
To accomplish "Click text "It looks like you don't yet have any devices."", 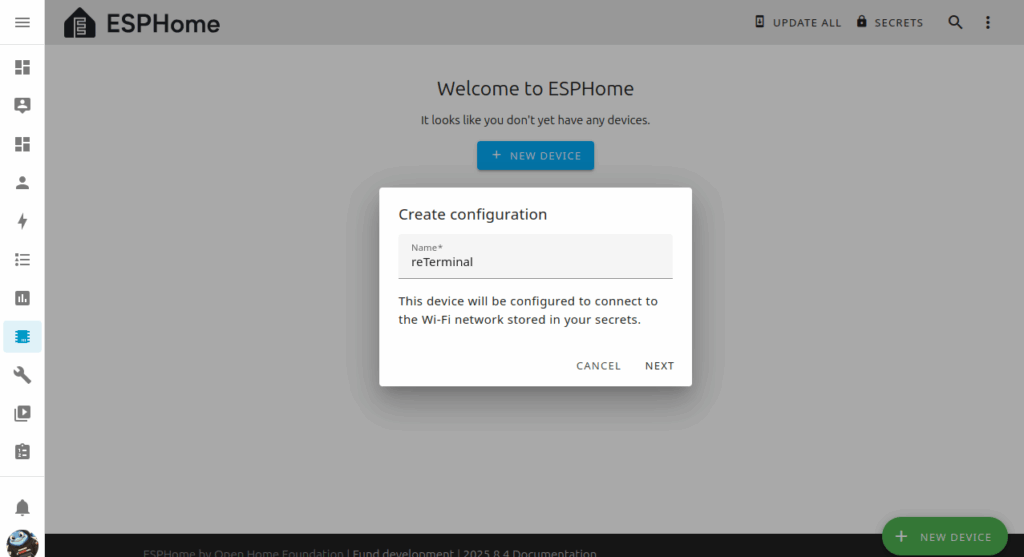I will [536, 120].
